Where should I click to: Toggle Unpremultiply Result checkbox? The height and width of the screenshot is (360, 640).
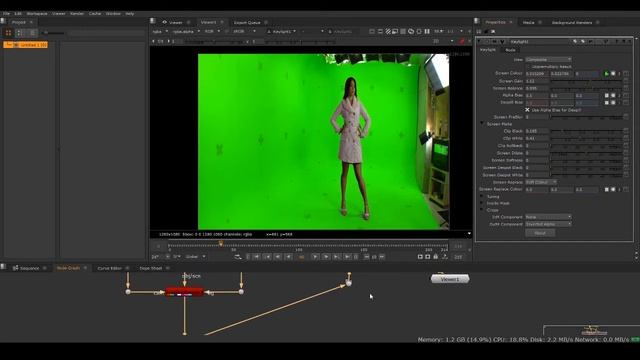point(527,67)
